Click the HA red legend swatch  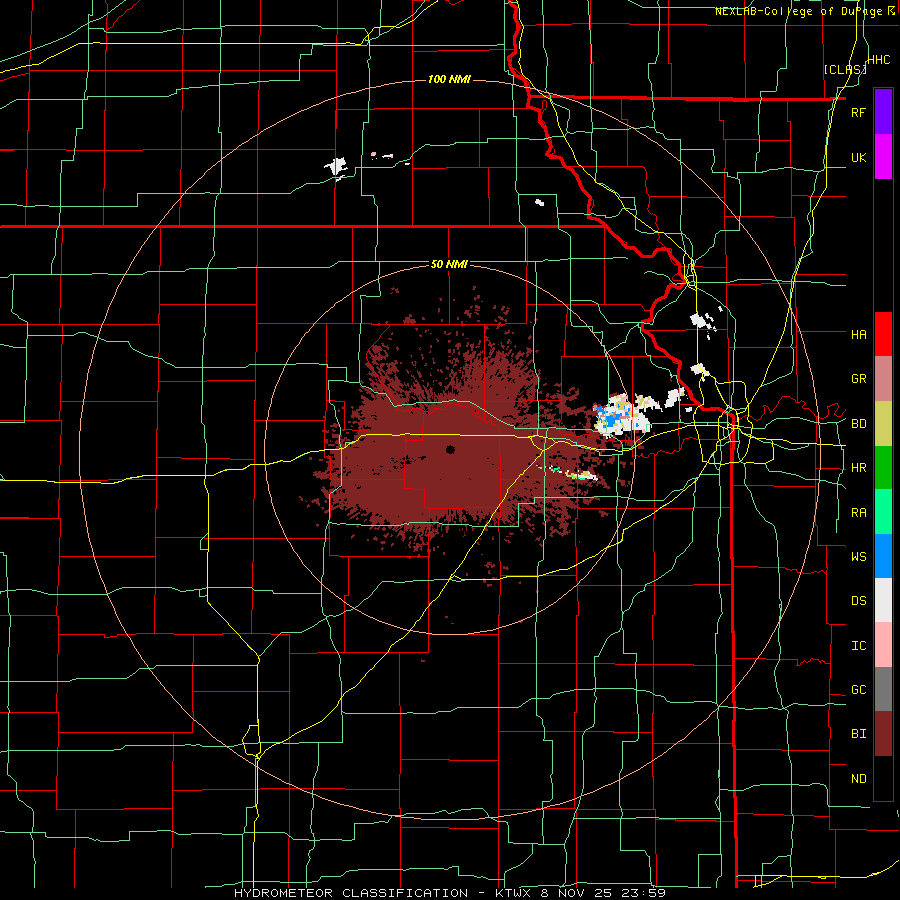tap(883, 334)
